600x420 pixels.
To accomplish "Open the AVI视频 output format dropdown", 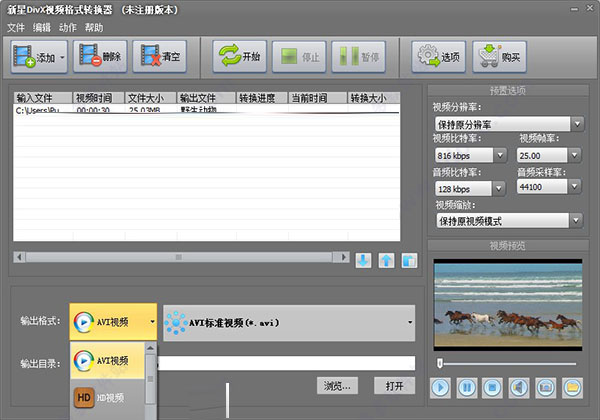I will tap(113, 322).
